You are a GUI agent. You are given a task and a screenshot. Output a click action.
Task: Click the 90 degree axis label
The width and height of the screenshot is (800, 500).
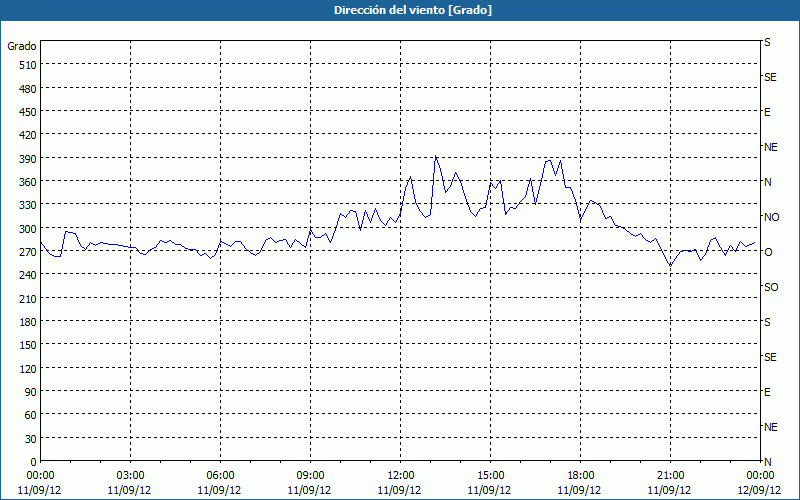coord(31,392)
